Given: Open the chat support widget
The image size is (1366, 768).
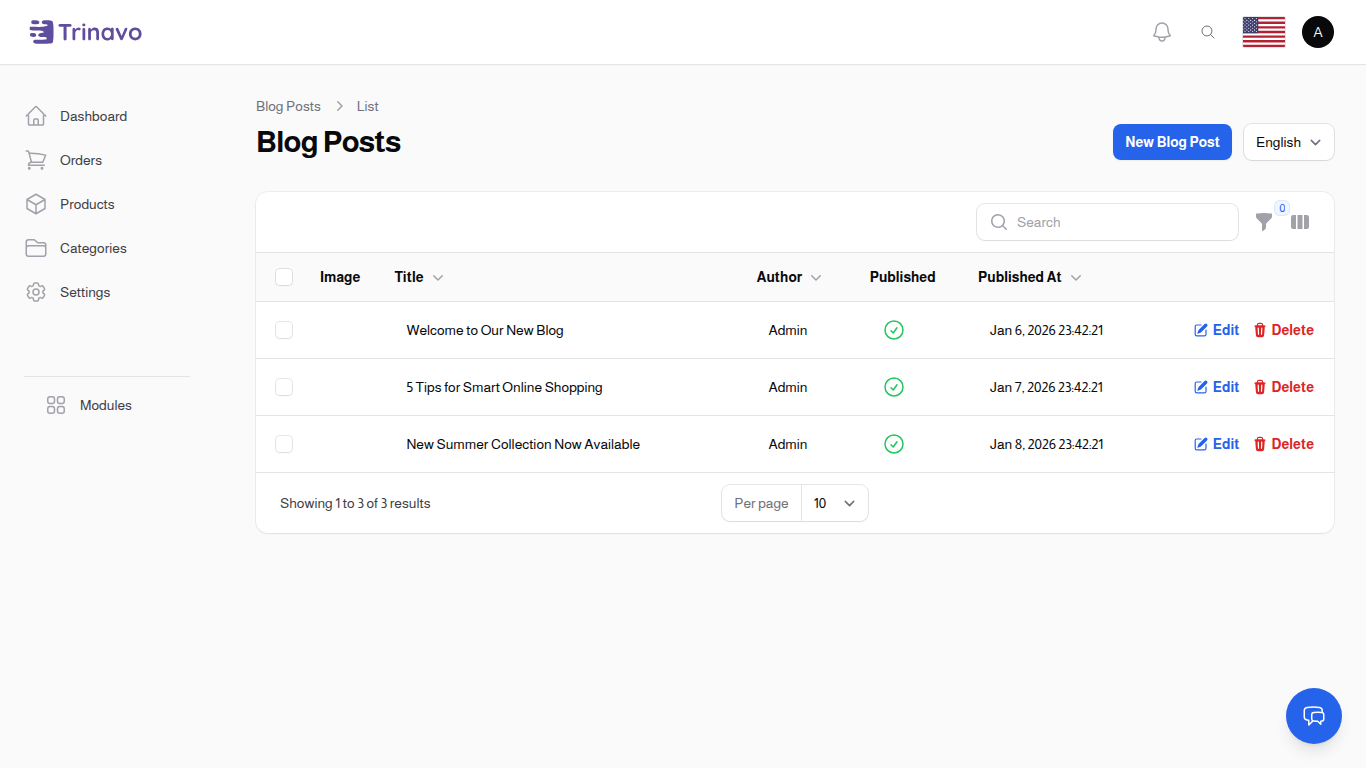Looking at the screenshot, I should point(1313,716).
